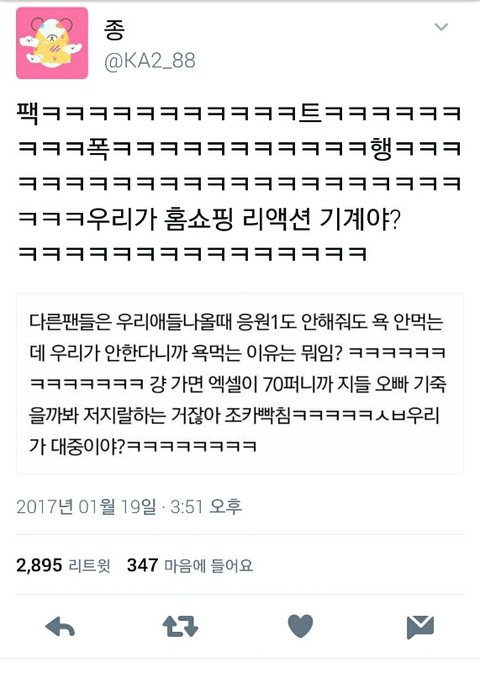Click the 3:51 오후 time text
Viewport: 480px width, 673px height.
[206, 506]
